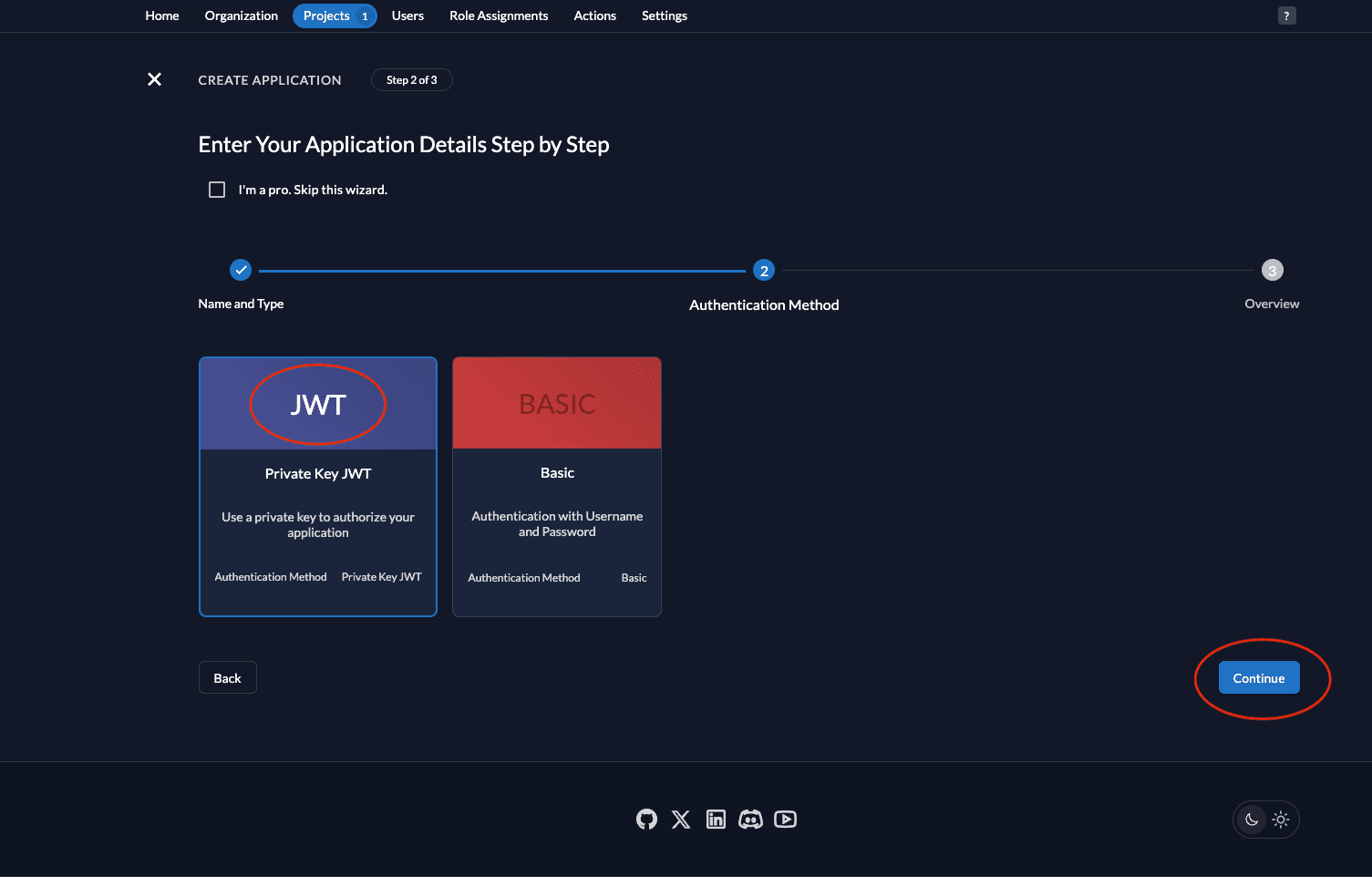Check the 'I'm a pro. Skip this wizard' box

click(x=217, y=190)
